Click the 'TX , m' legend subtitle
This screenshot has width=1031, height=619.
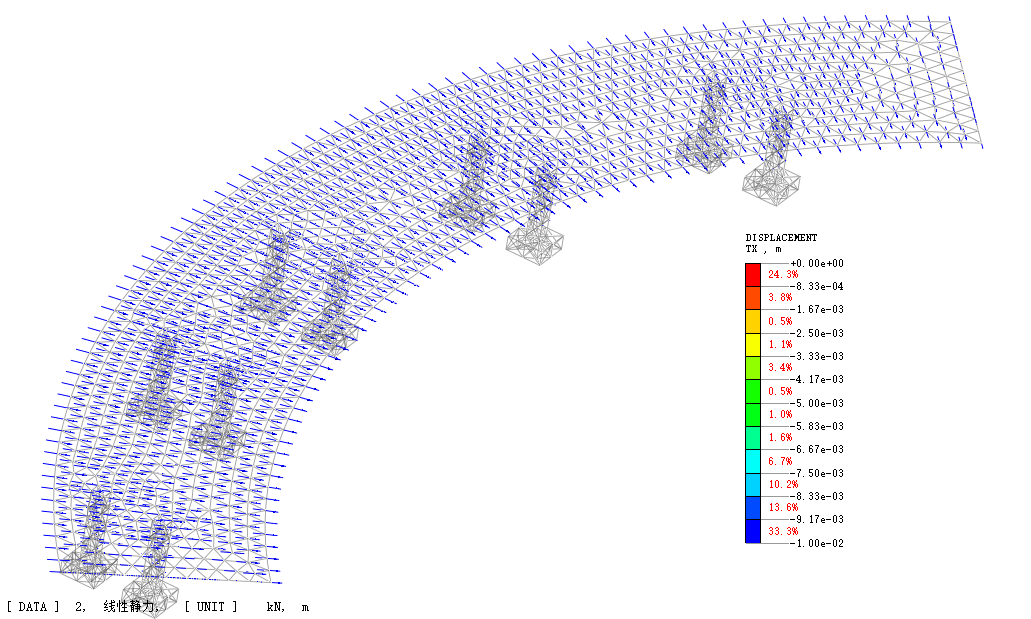tap(764, 249)
